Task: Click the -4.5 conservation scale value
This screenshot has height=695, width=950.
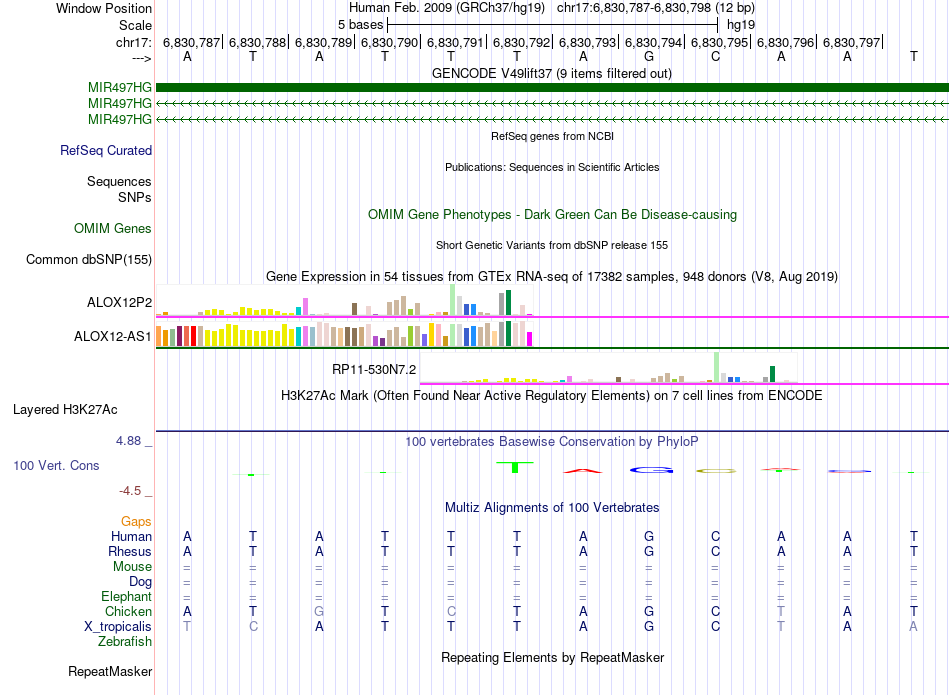Action: click(x=130, y=491)
